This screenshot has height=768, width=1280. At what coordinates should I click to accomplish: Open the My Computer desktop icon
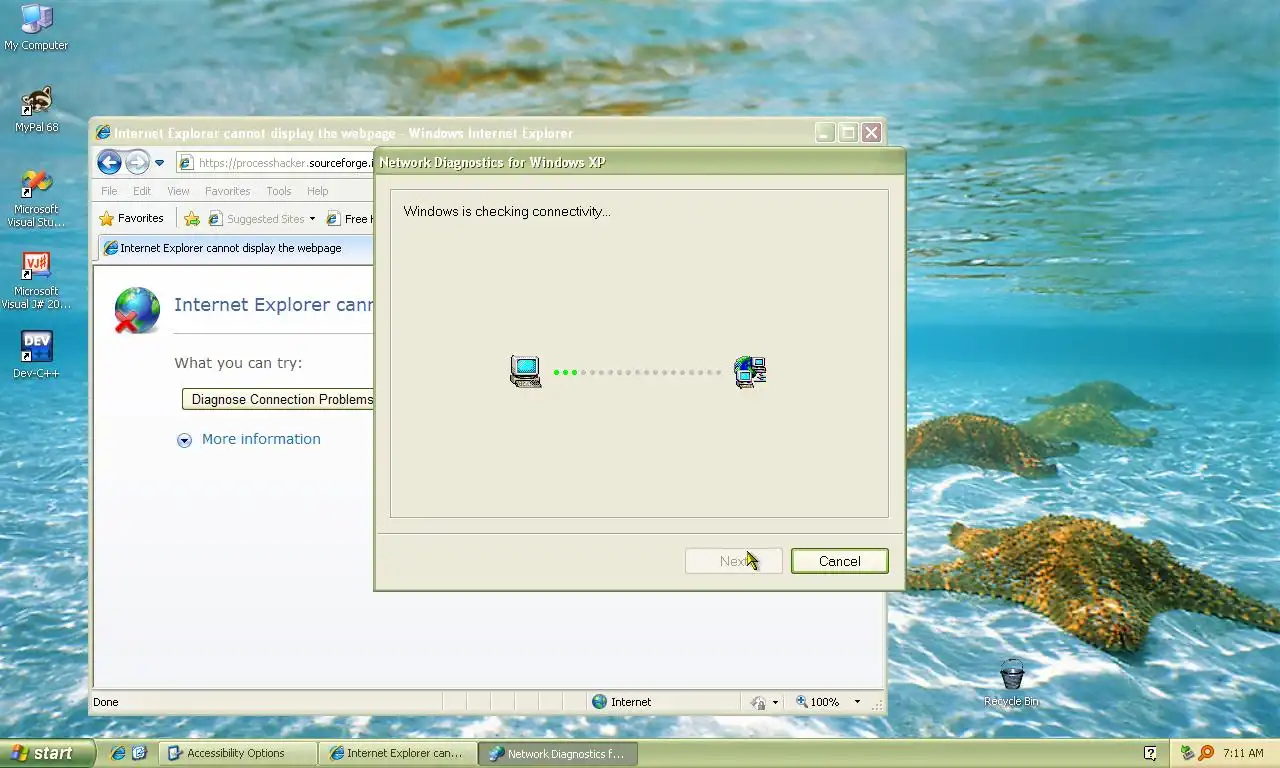coord(36,27)
